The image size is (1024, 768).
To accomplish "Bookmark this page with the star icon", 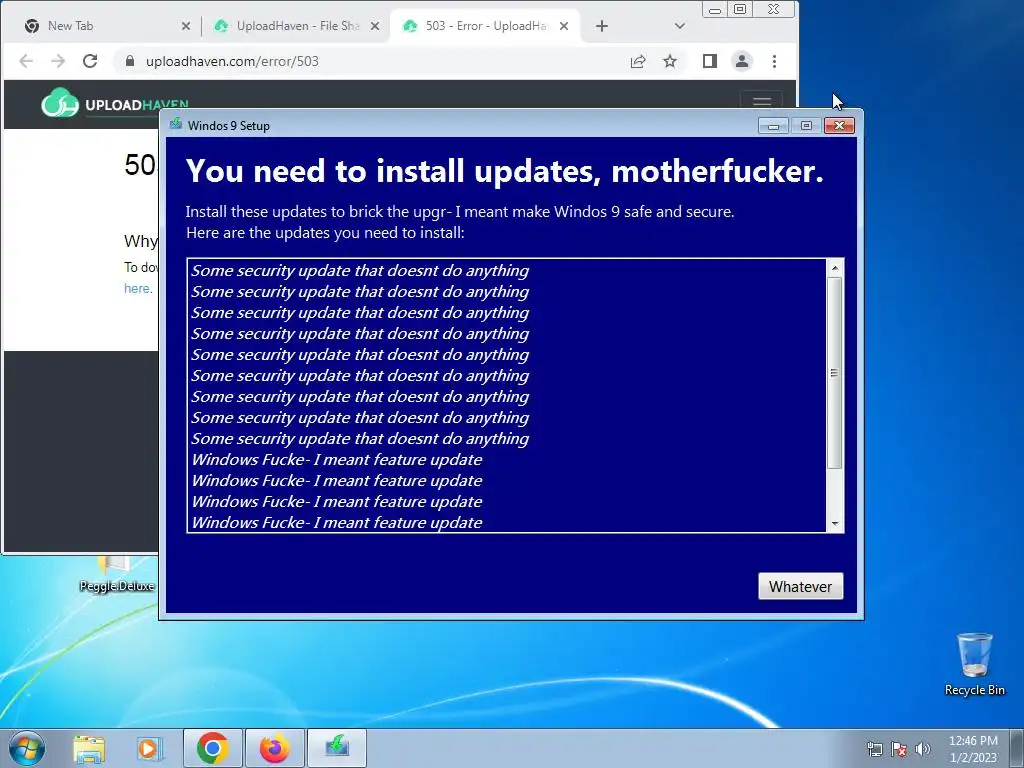I will pyautogui.click(x=670, y=61).
